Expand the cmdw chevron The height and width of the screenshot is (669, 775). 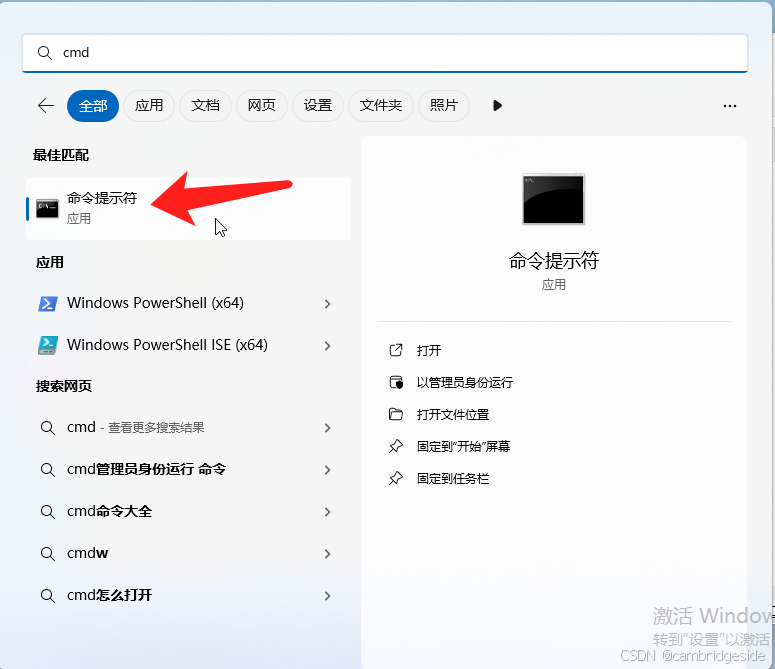click(x=327, y=554)
